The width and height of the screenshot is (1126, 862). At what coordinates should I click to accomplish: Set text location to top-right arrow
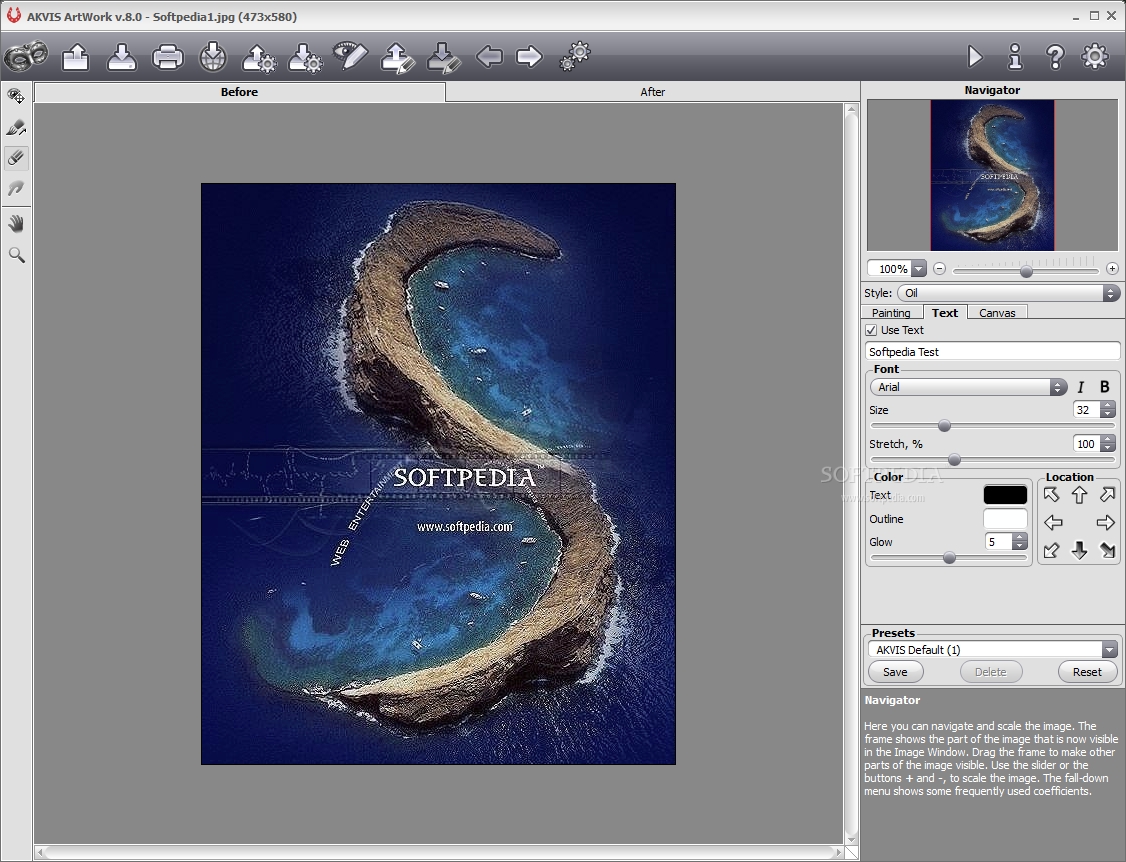(1107, 495)
